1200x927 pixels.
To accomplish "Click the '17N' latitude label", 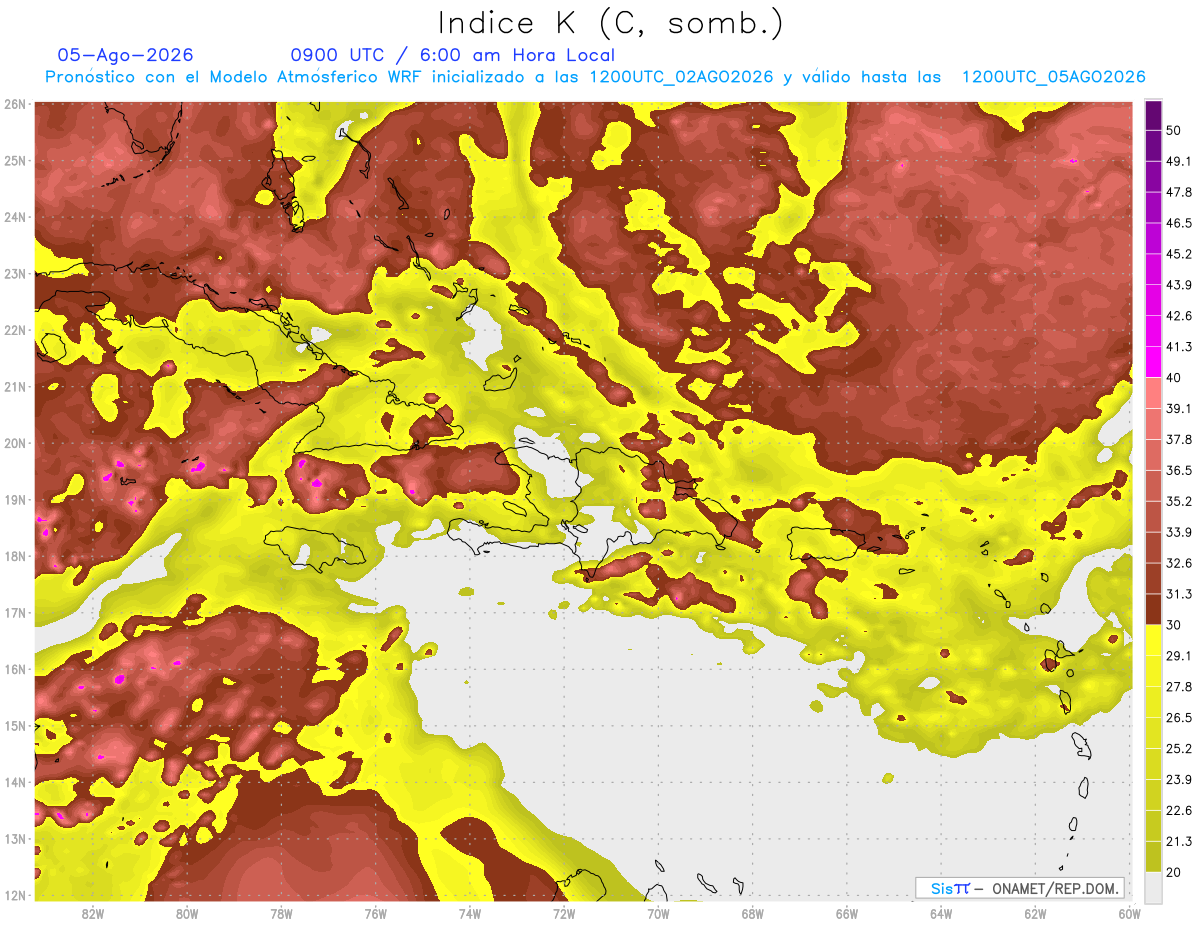I will 15,612.
